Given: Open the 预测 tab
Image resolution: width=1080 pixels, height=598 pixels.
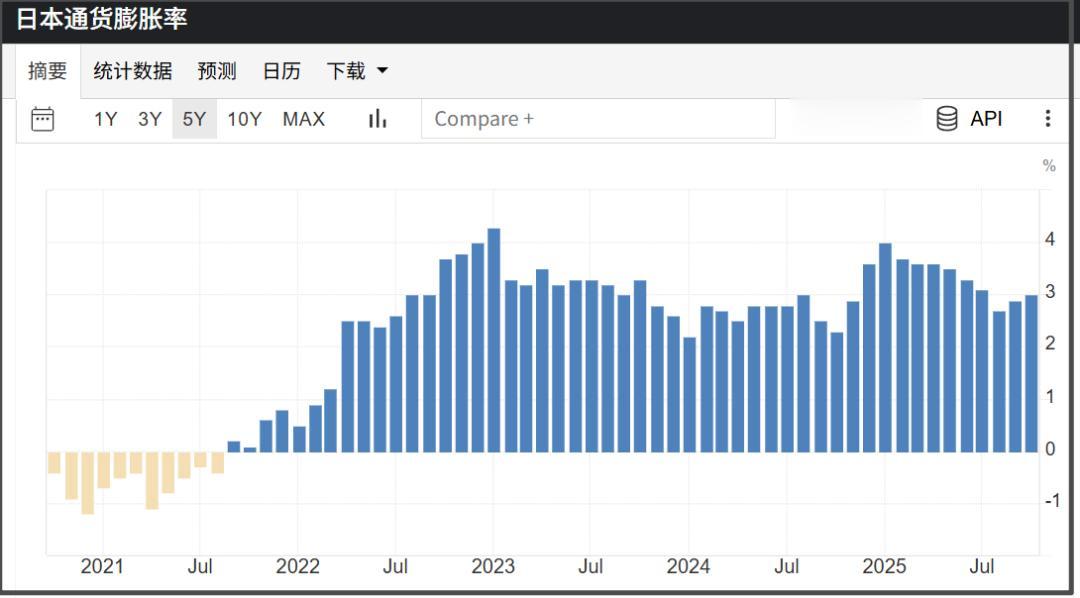Looking at the screenshot, I should pos(217,71).
